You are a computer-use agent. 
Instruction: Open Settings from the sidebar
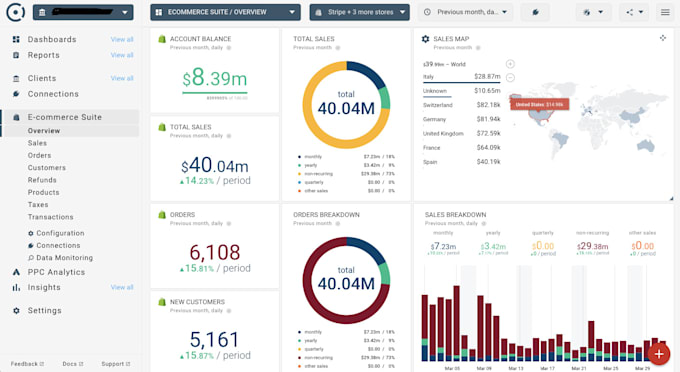click(x=45, y=310)
